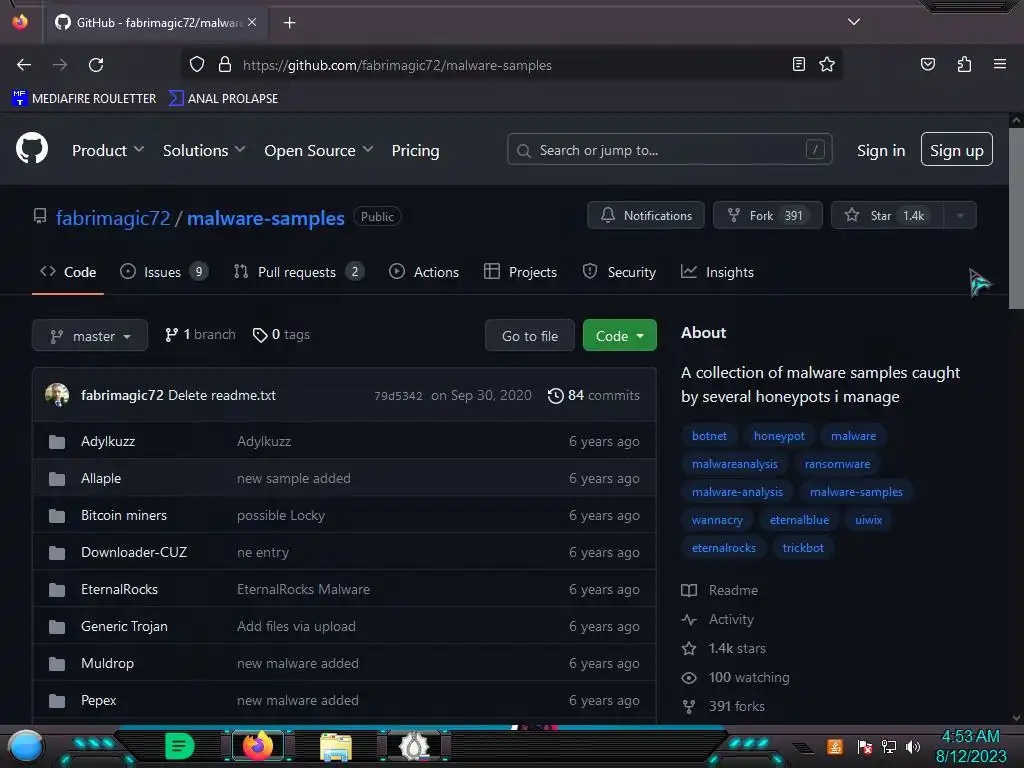The height and width of the screenshot is (768, 1024).
Task: Open the Delete readme.txt commit message
Action: (222, 395)
